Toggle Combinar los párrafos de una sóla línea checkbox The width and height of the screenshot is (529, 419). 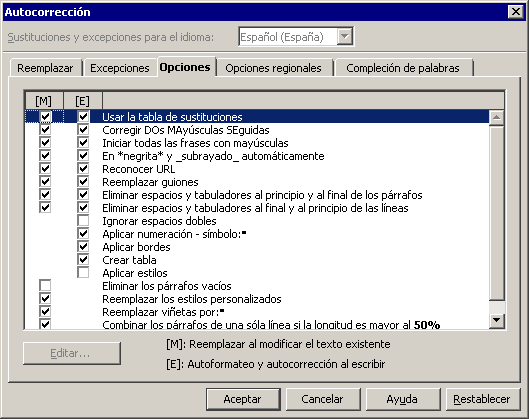point(45,324)
